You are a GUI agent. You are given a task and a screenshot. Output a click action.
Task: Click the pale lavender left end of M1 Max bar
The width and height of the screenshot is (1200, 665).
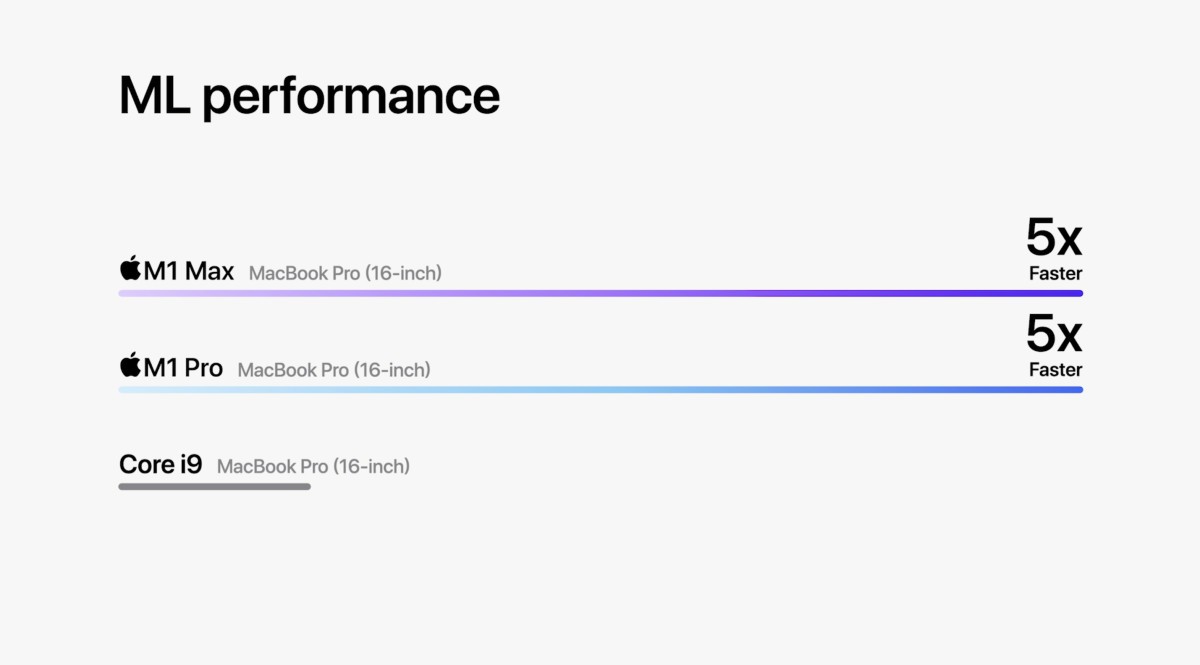click(x=130, y=293)
